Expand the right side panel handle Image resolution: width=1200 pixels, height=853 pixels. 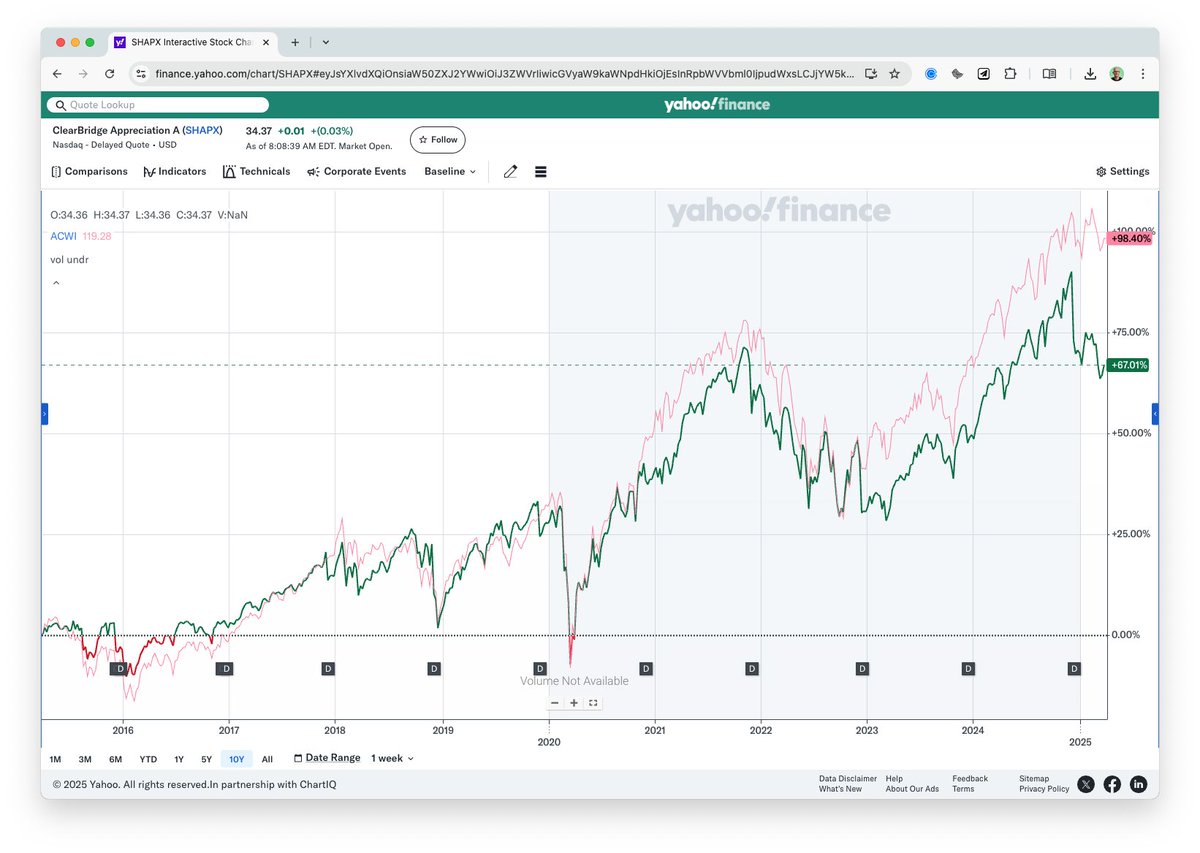(x=1156, y=414)
